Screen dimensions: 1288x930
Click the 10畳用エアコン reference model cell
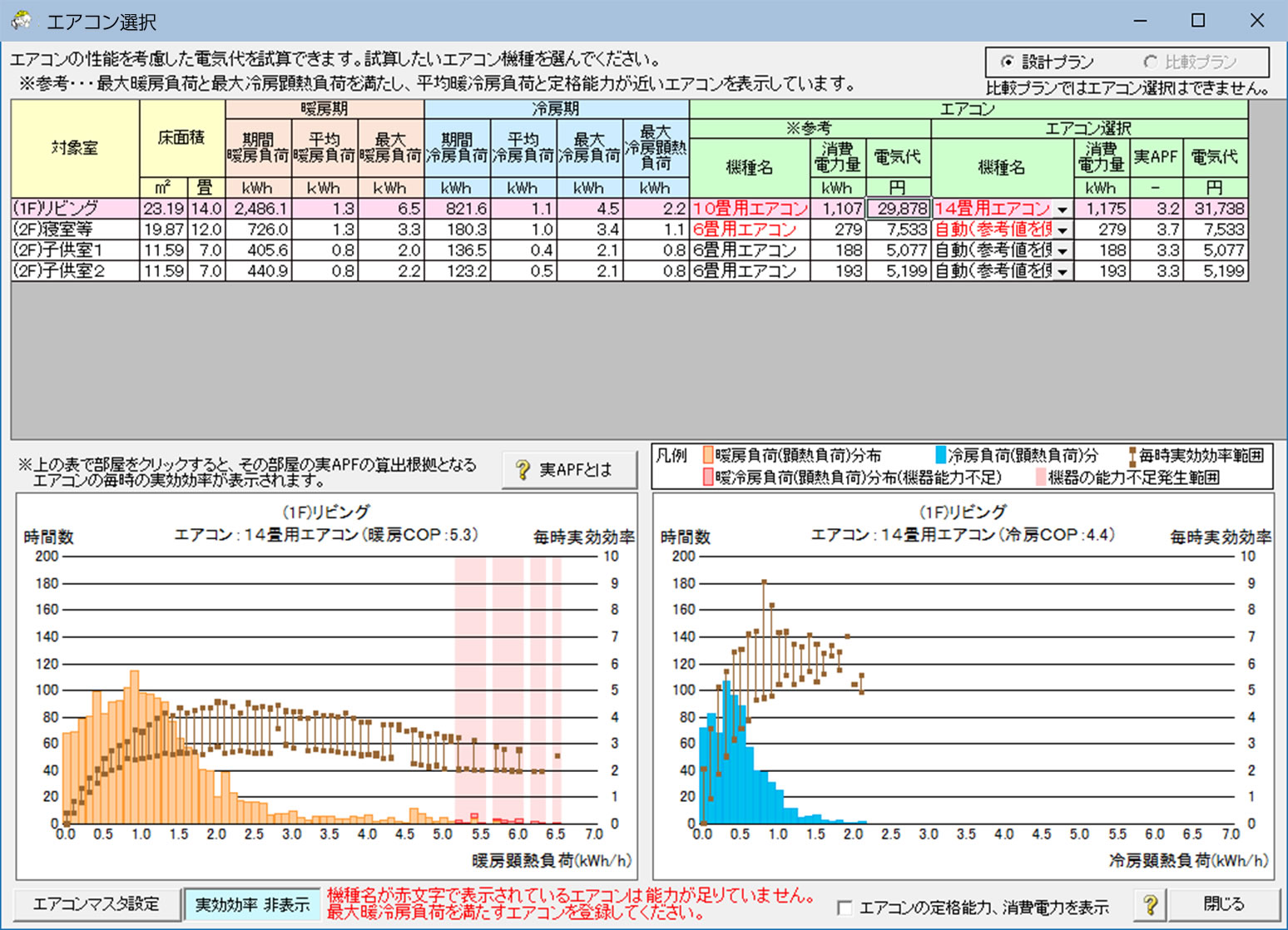coord(750,209)
